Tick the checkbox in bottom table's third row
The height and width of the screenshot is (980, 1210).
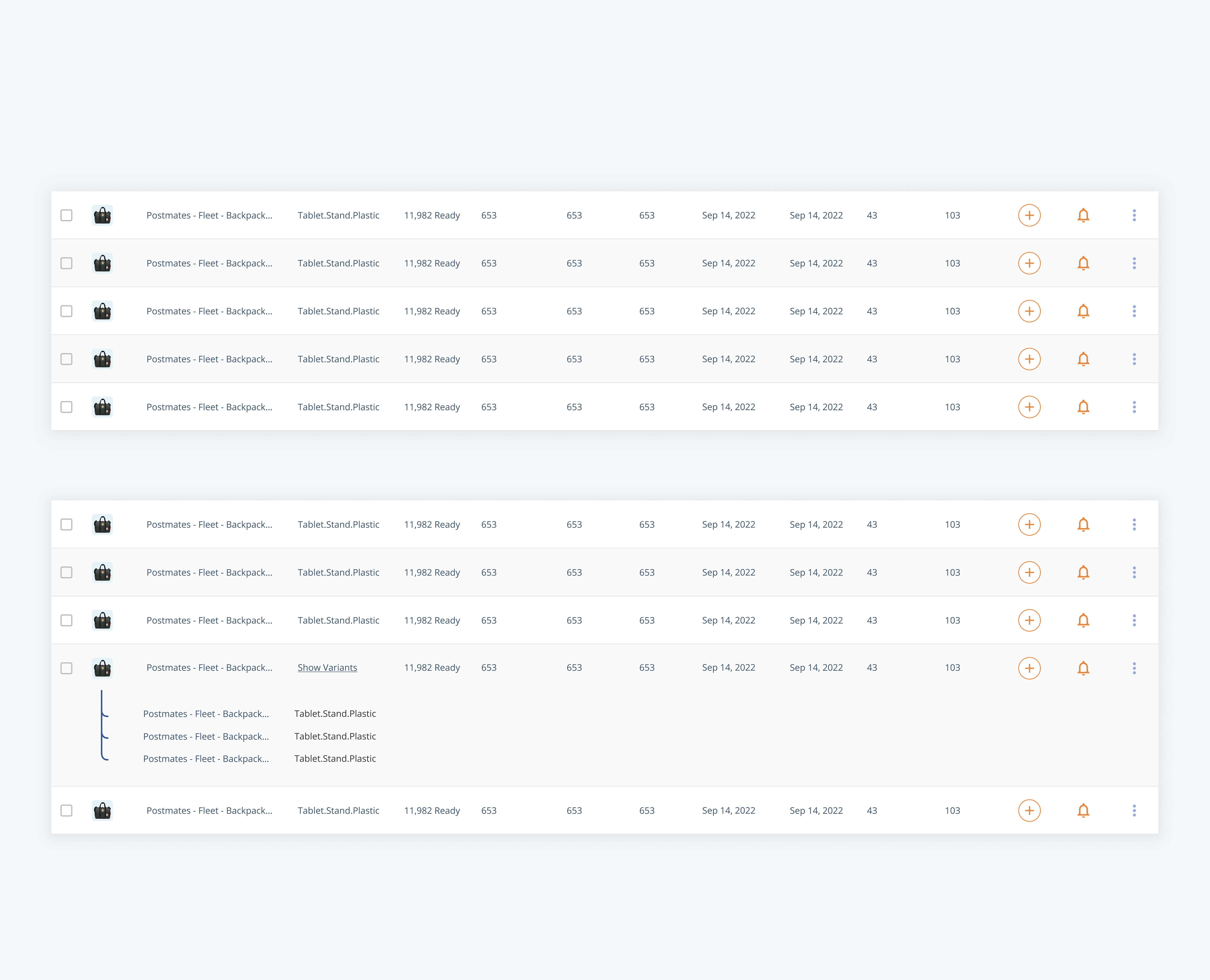click(67, 620)
